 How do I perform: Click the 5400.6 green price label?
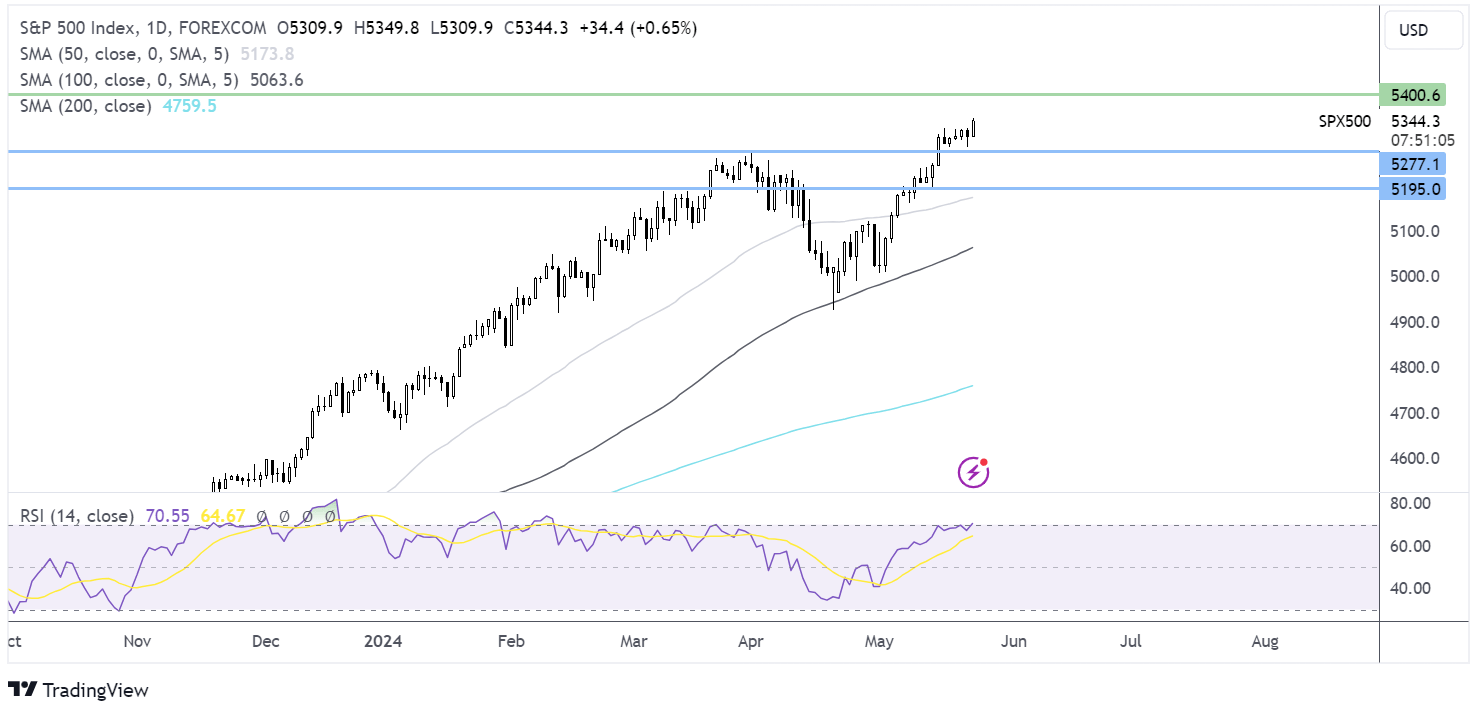(x=1412, y=95)
